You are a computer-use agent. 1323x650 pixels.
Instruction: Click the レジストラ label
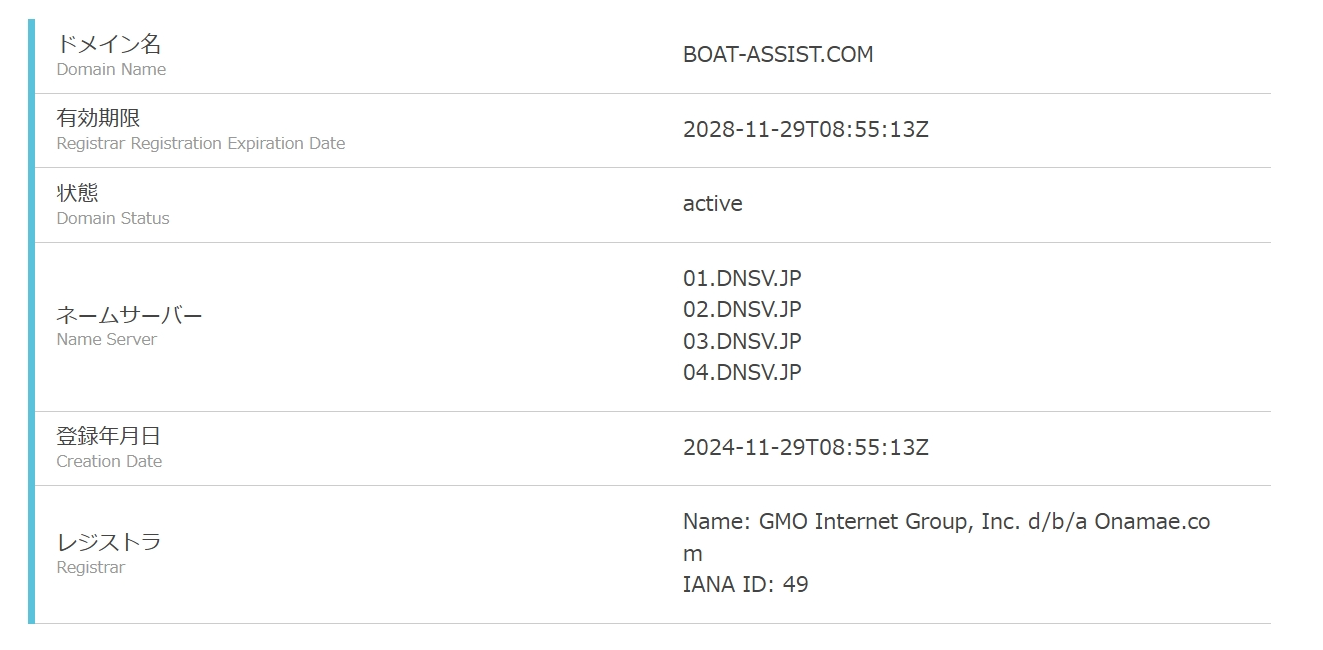click(x=108, y=542)
